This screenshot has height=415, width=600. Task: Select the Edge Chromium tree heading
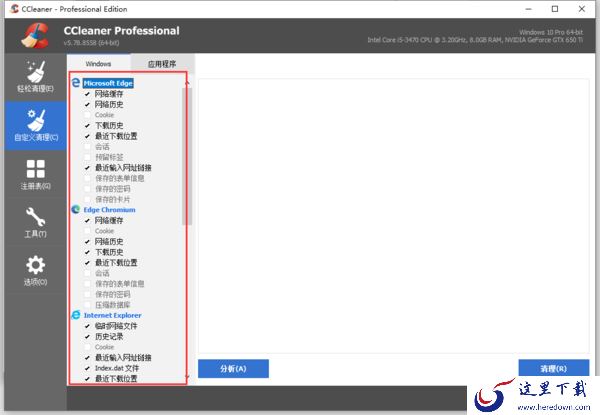pos(109,210)
